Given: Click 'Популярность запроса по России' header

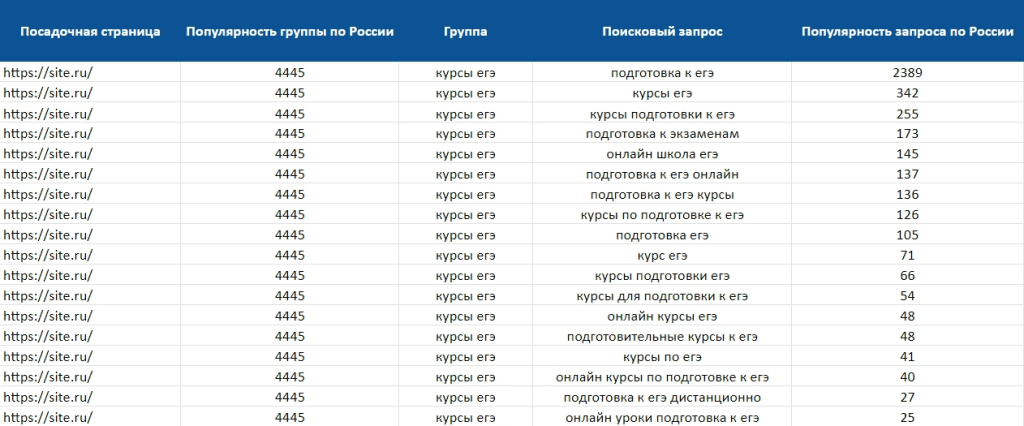Looking at the screenshot, I should [x=907, y=32].
